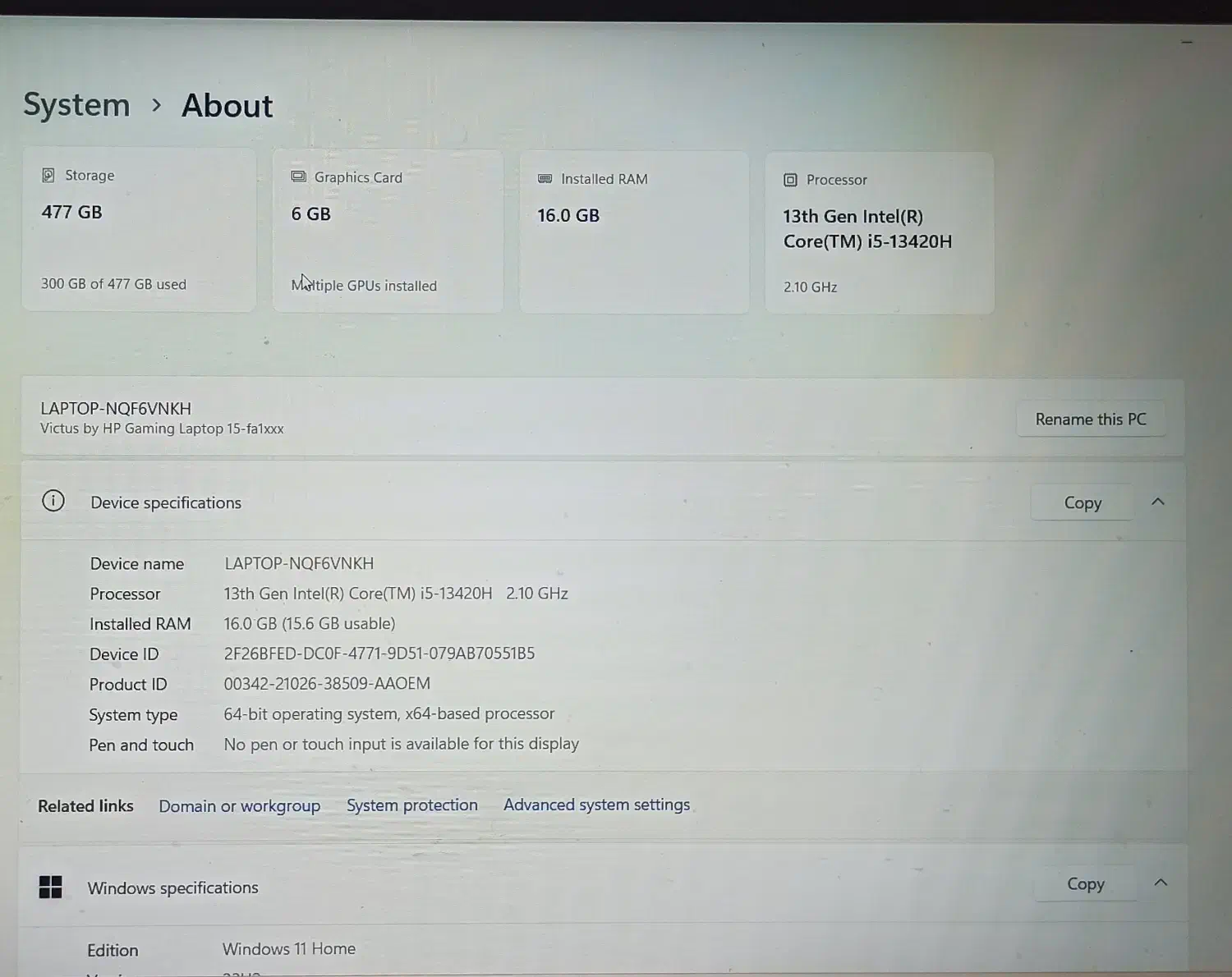Click the Windows logo icon
The height and width of the screenshot is (977, 1232).
(x=50, y=887)
